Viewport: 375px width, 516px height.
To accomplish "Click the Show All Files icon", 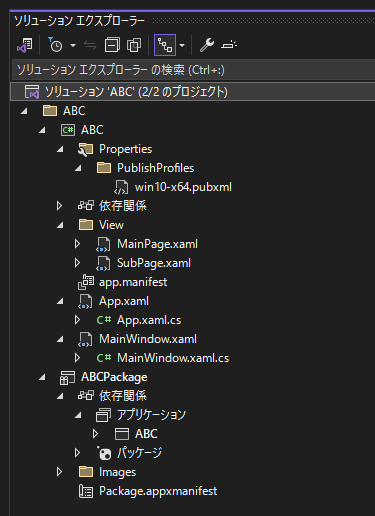I will pyautogui.click(x=134, y=45).
